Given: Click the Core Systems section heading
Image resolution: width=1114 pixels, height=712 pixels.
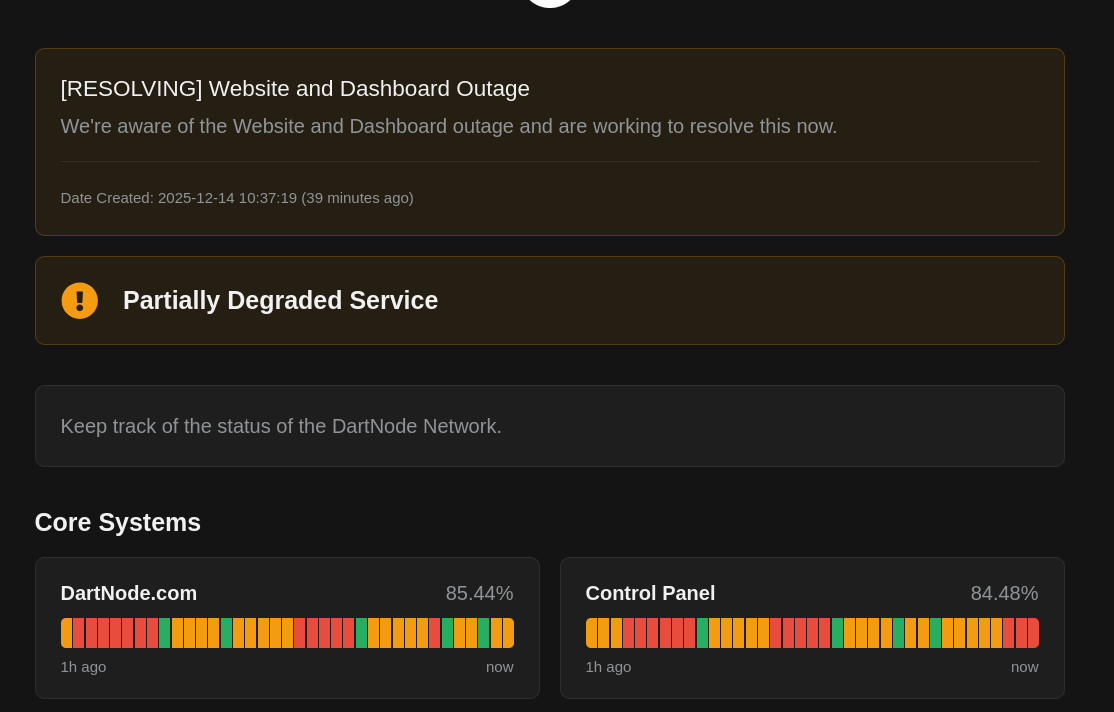Looking at the screenshot, I should [x=117, y=523].
